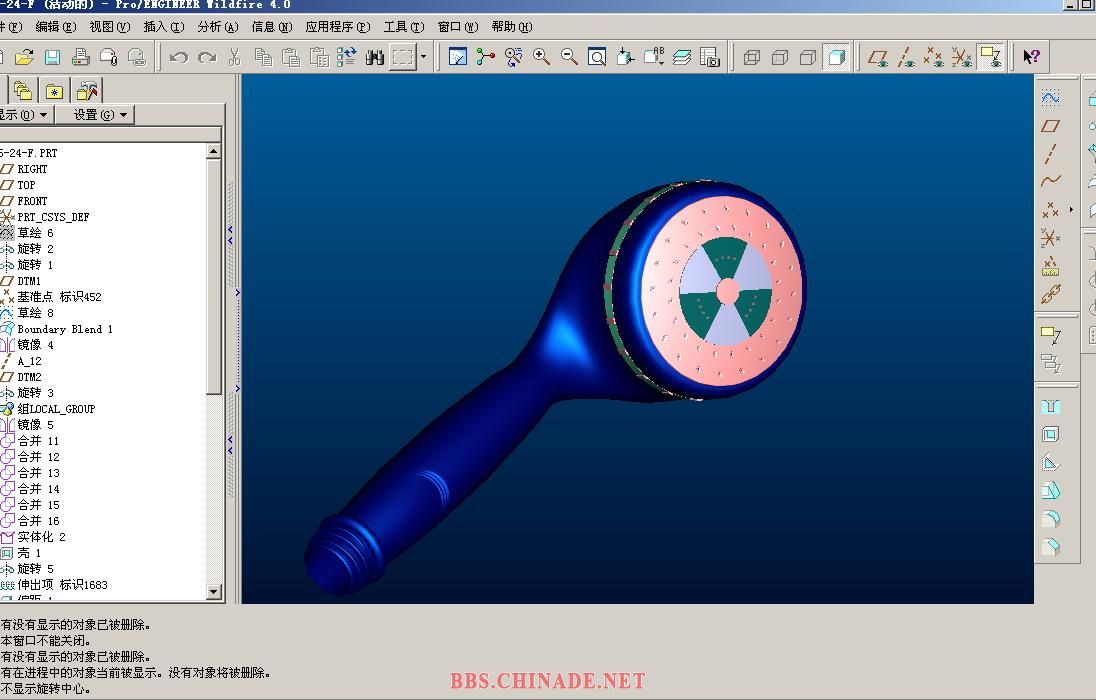Refit the model to the screen

click(597, 57)
